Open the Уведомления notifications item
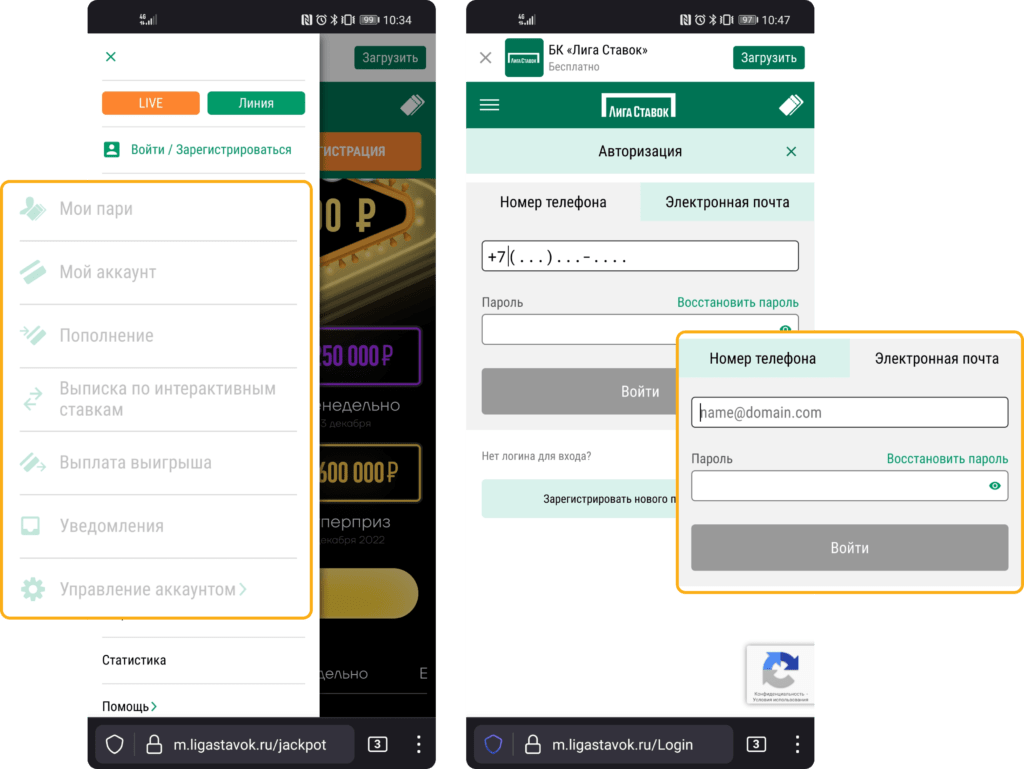Viewport: 1024px width, 769px height. click(111, 526)
